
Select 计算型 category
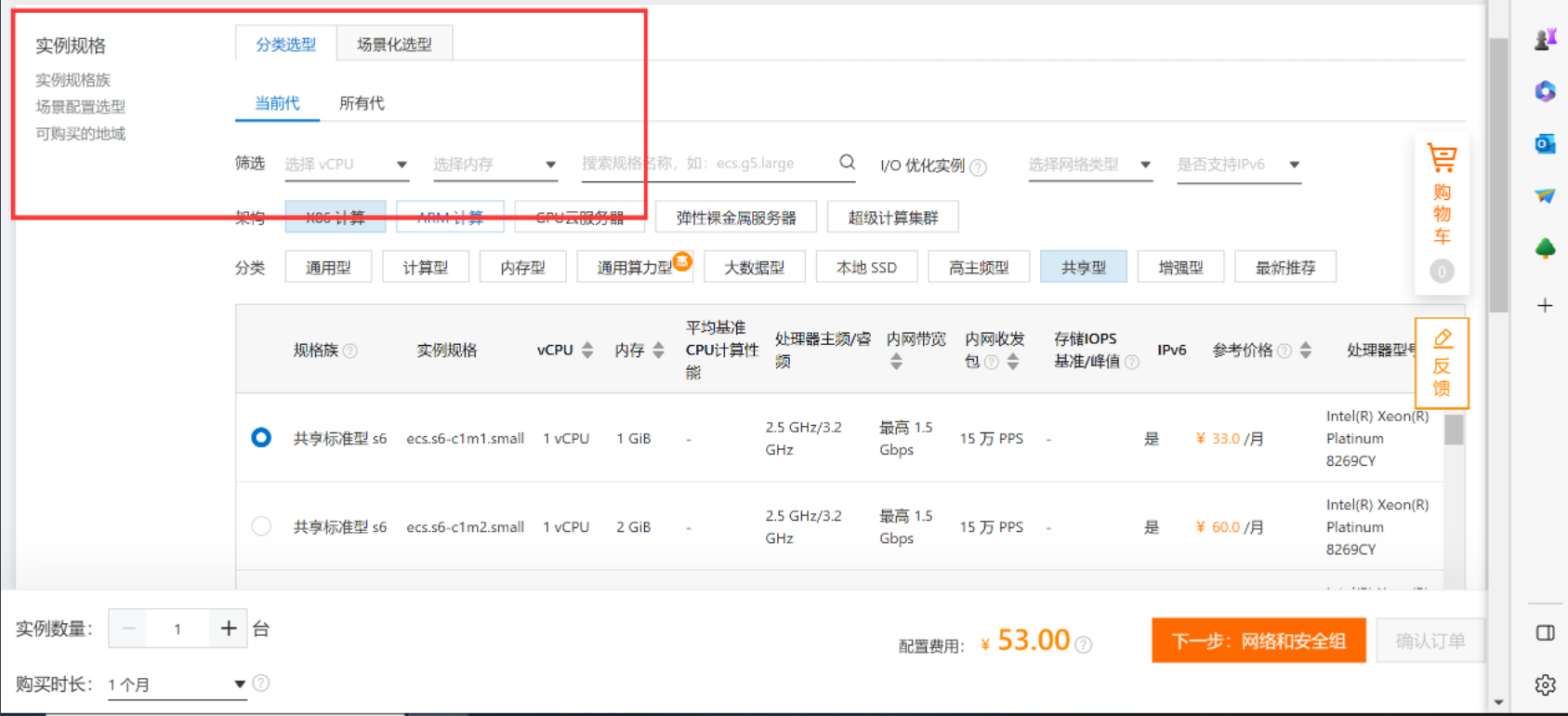click(x=426, y=267)
